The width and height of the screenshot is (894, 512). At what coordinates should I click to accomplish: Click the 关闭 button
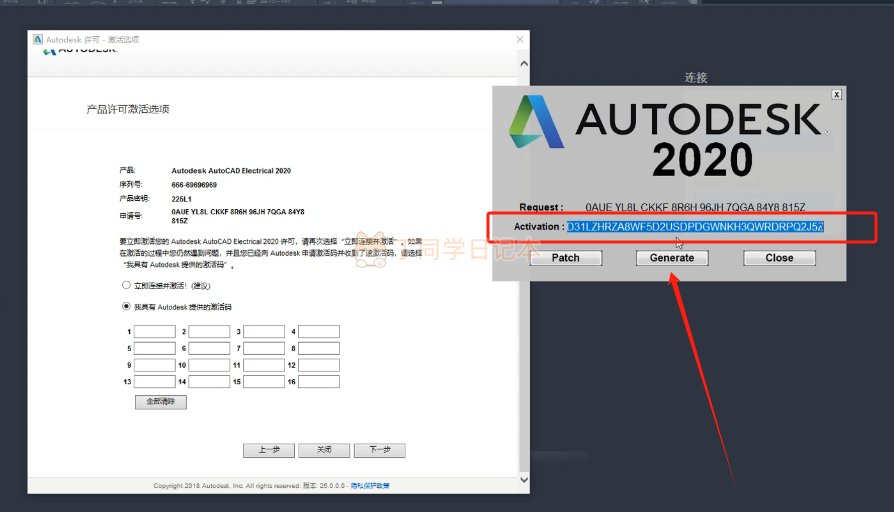click(x=324, y=450)
